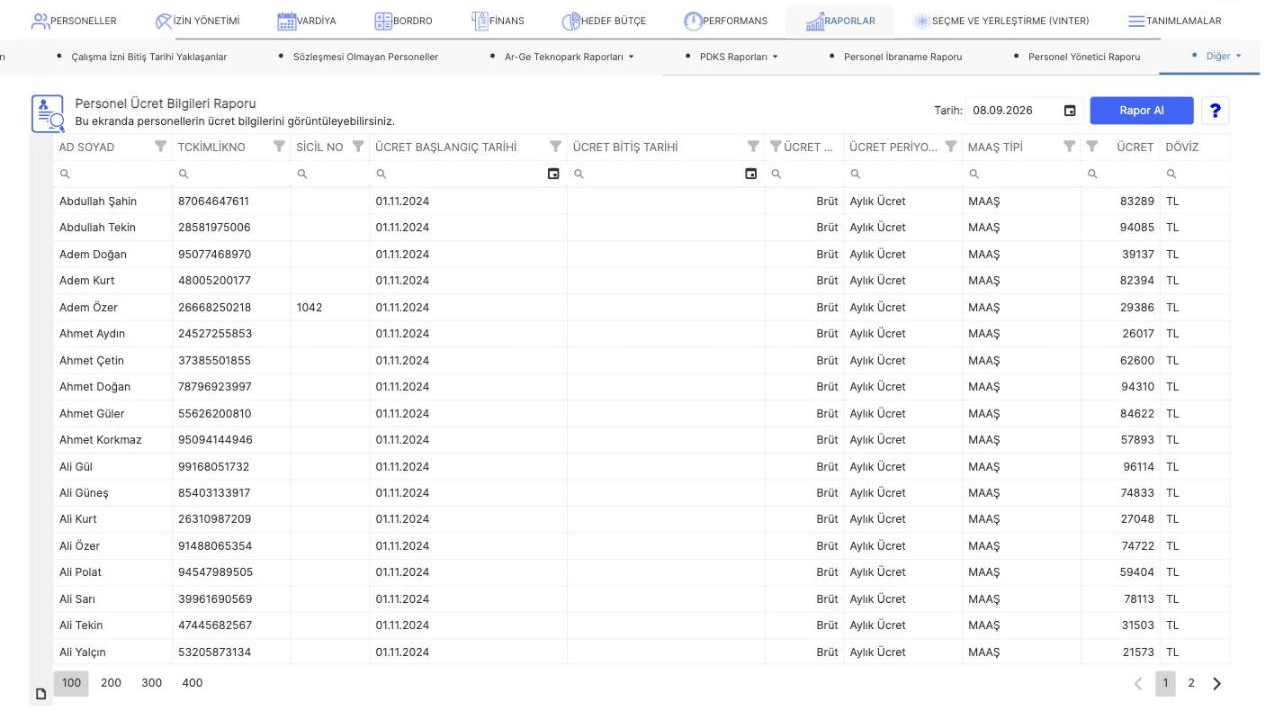
Task: Click the ÜCRET PERİYO... search box
Action: coord(903,174)
